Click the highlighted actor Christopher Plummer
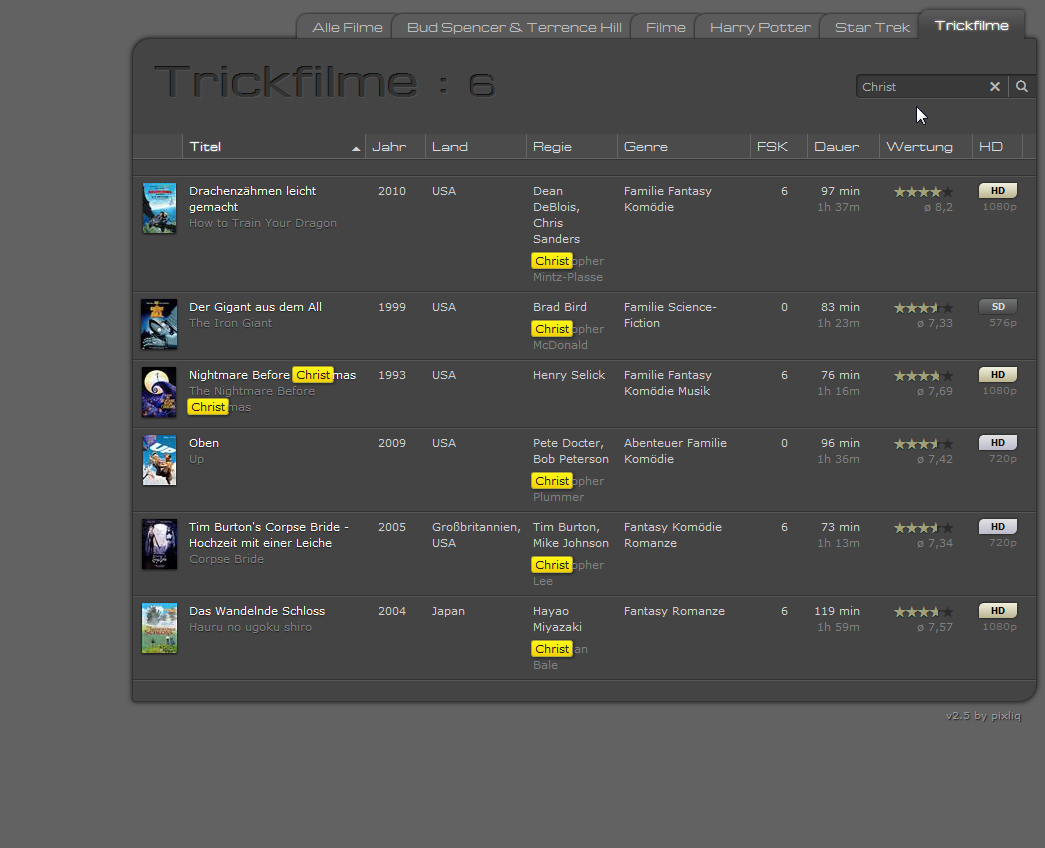Image resolution: width=1045 pixels, height=848 pixels. (x=568, y=489)
